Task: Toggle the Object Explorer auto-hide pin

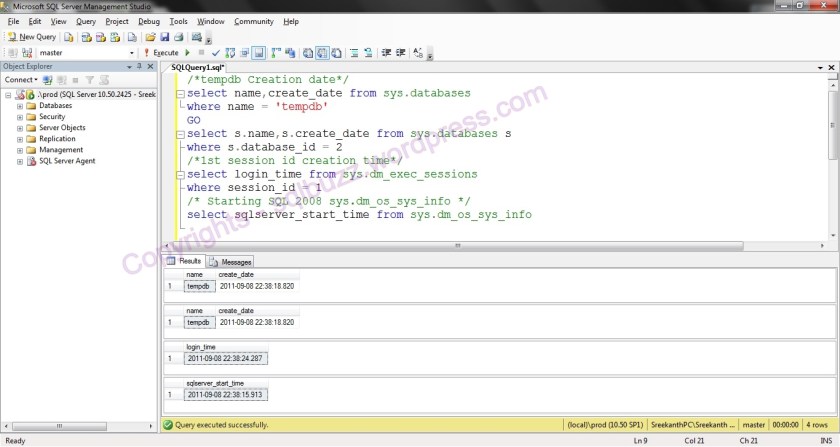Action: click(x=138, y=66)
